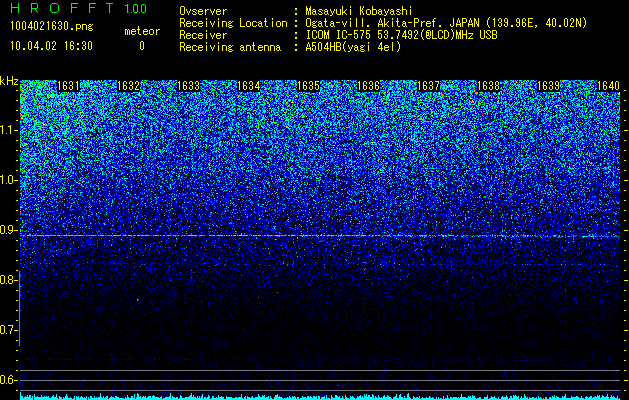
Task: Click the 1639 time marker
Action: pyautogui.click(x=549, y=86)
